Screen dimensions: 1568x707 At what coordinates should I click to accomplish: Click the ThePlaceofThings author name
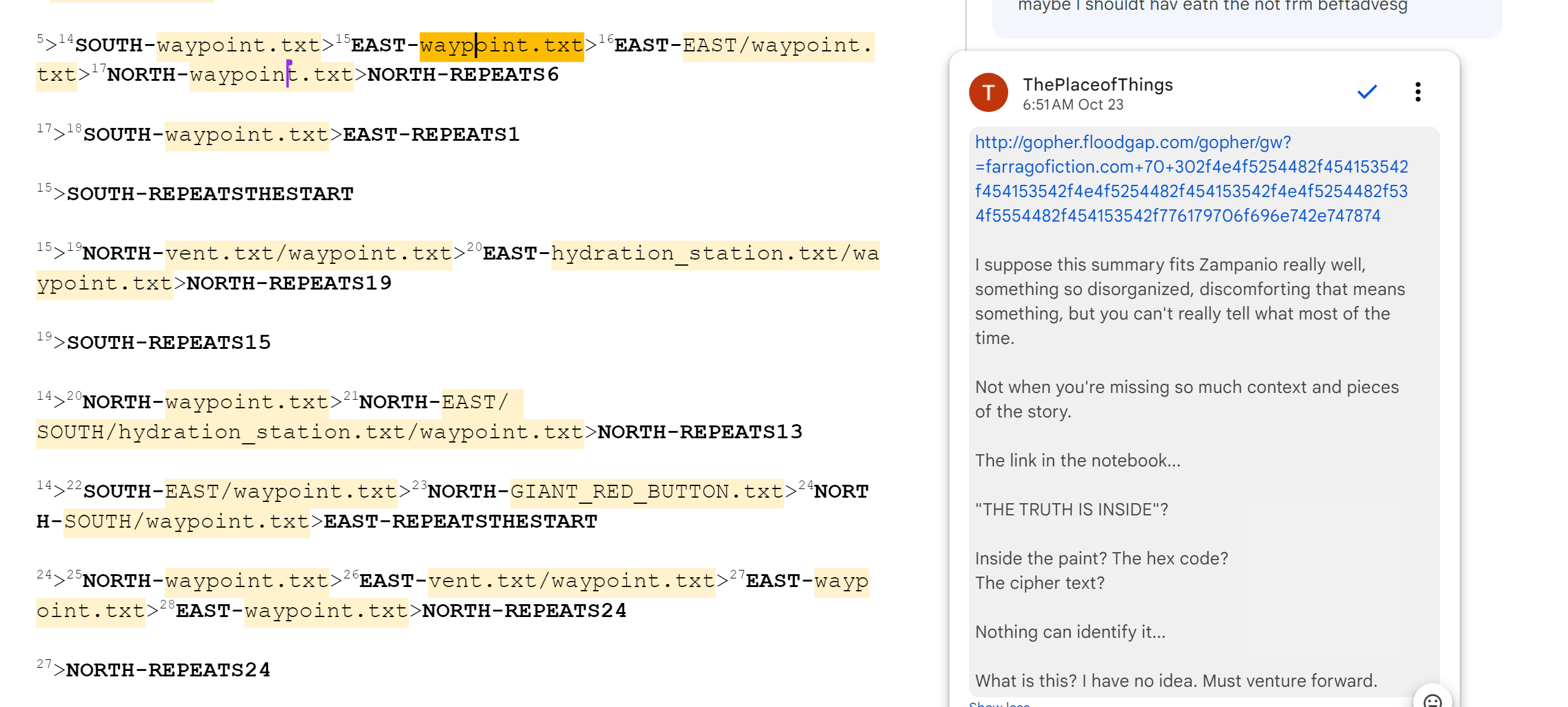(x=1098, y=84)
